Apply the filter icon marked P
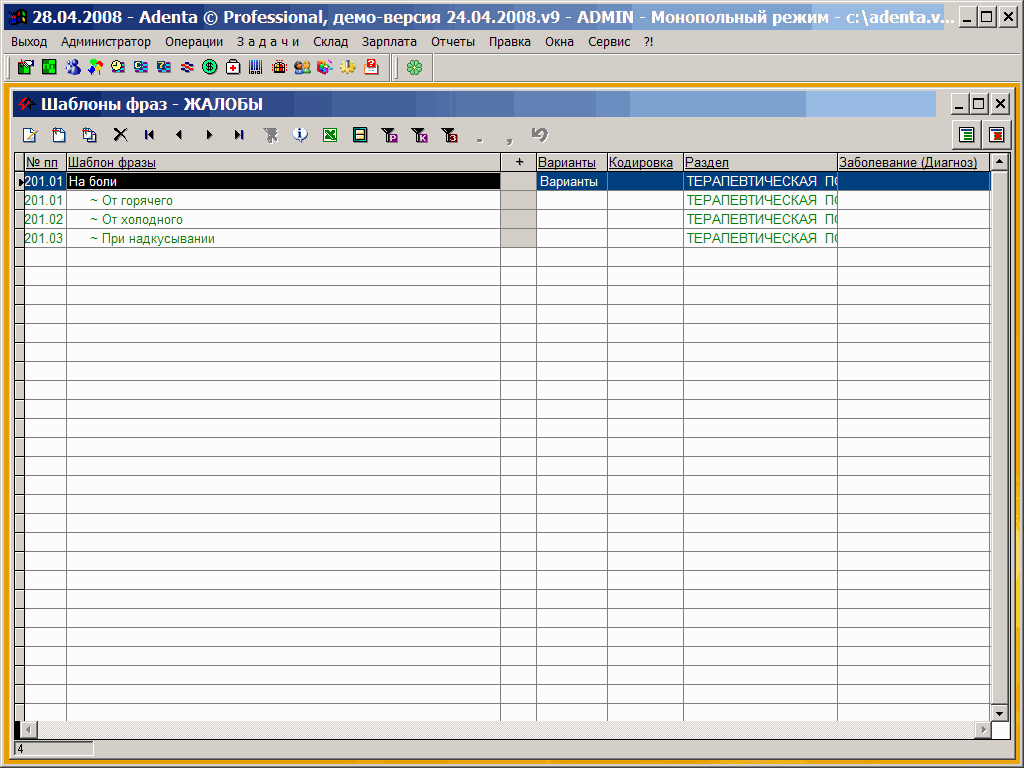The width and height of the screenshot is (1024, 768). [x=390, y=135]
